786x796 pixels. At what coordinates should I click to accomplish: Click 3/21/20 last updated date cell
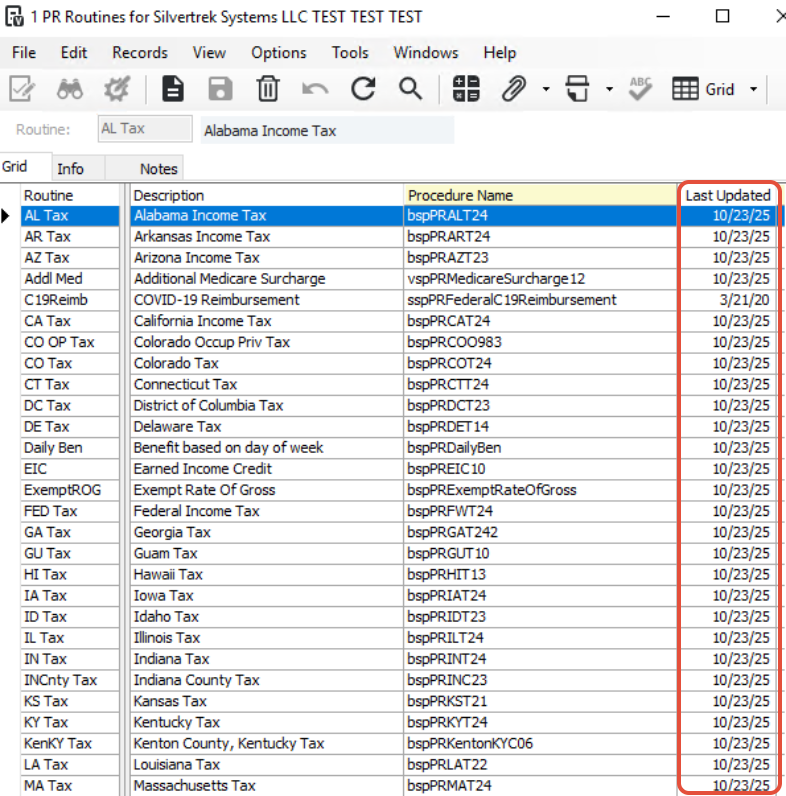click(728, 300)
